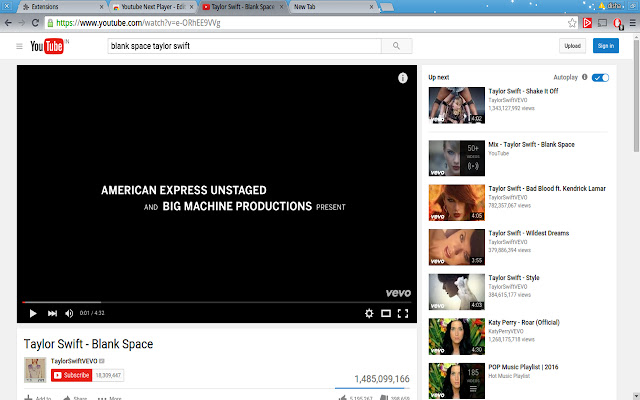Screen dimensions: 640x400
Task: Click the secure lock icon in address bar
Action: (x=50, y=23)
